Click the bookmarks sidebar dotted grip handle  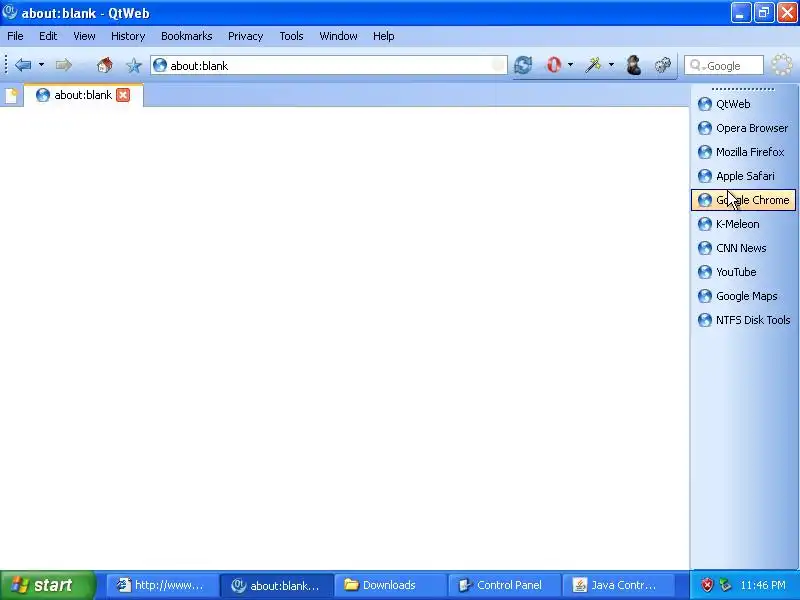(743, 89)
